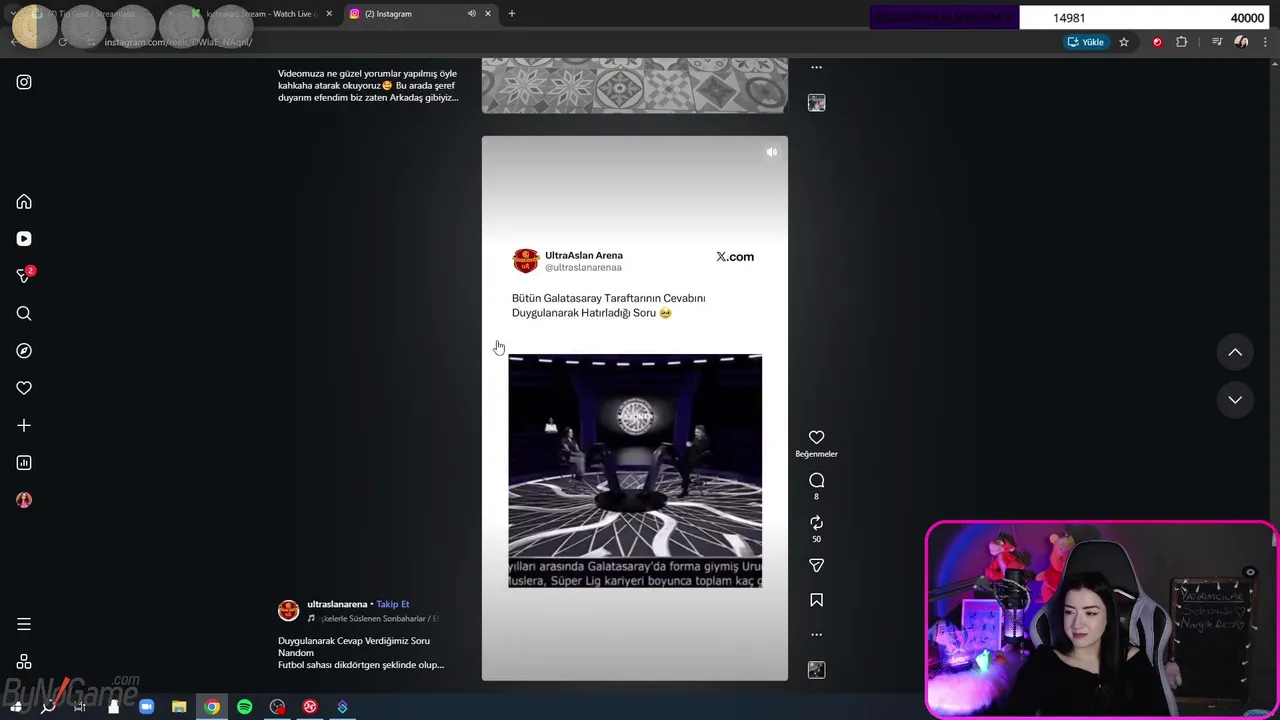Open the Chrome profile avatar
1280x720 pixels.
click(1241, 42)
